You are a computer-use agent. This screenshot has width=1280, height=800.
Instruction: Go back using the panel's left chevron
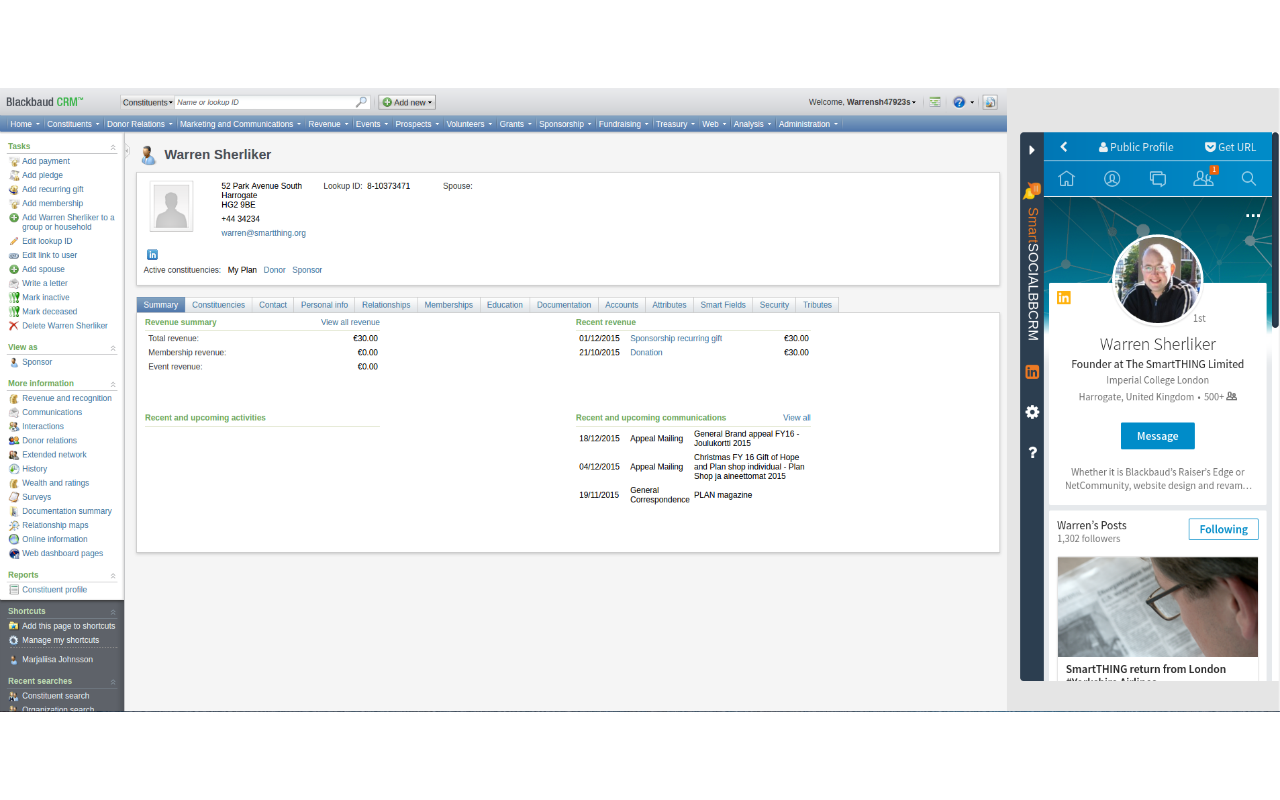1064,147
